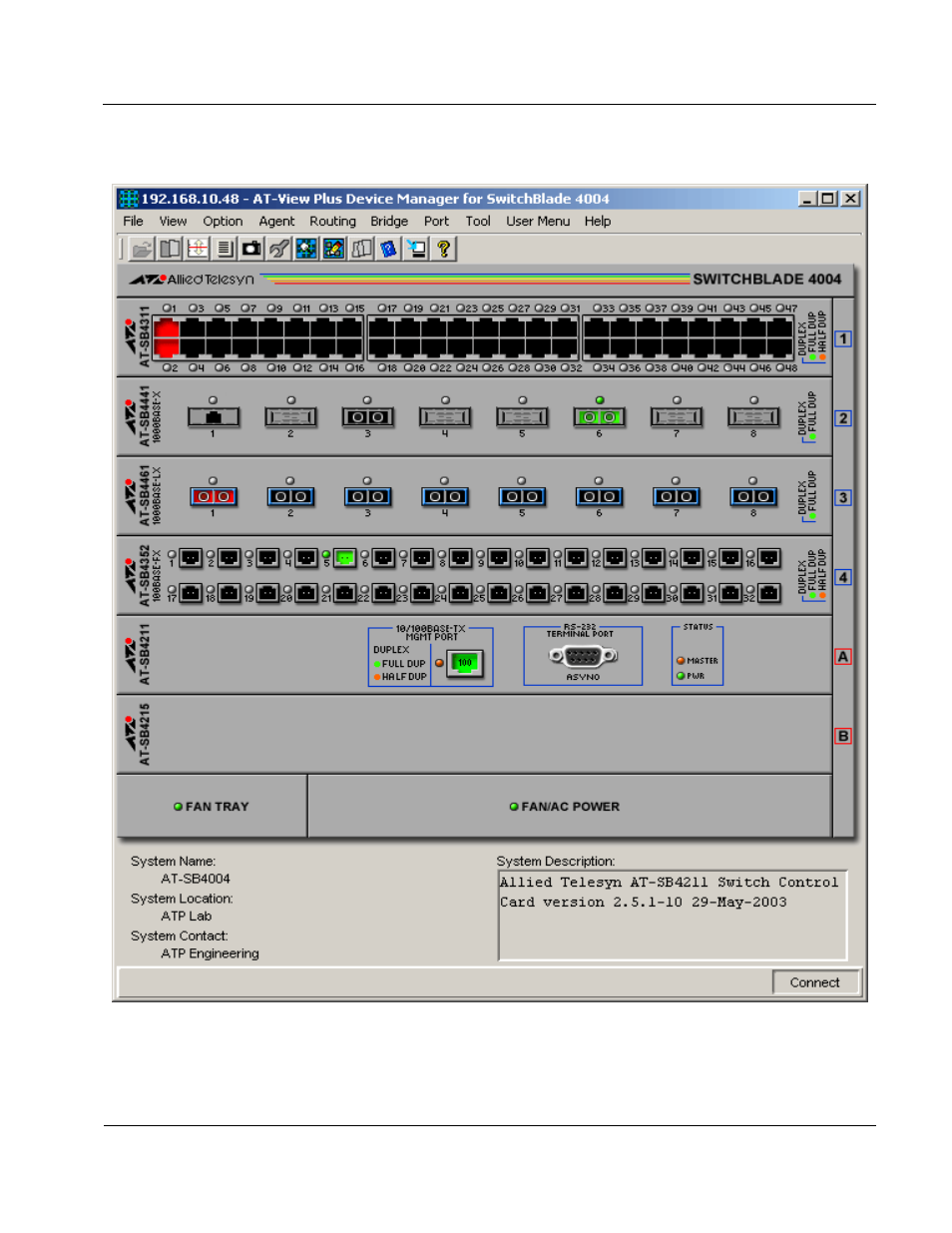Select port 17 on AT-SB4352 card

pyautogui.click(x=191, y=593)
